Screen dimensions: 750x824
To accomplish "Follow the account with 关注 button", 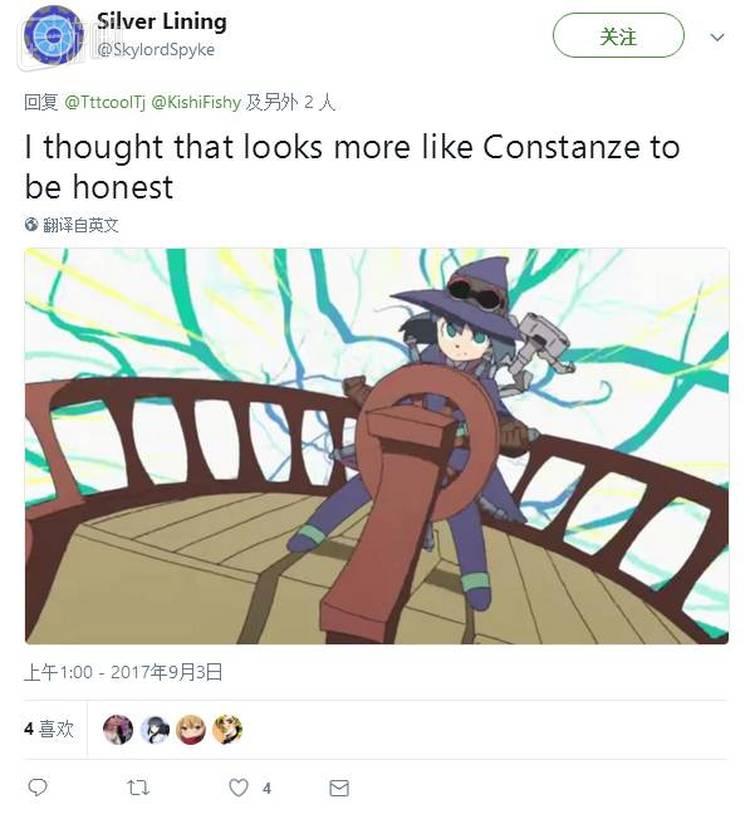I will pos(618,36).
